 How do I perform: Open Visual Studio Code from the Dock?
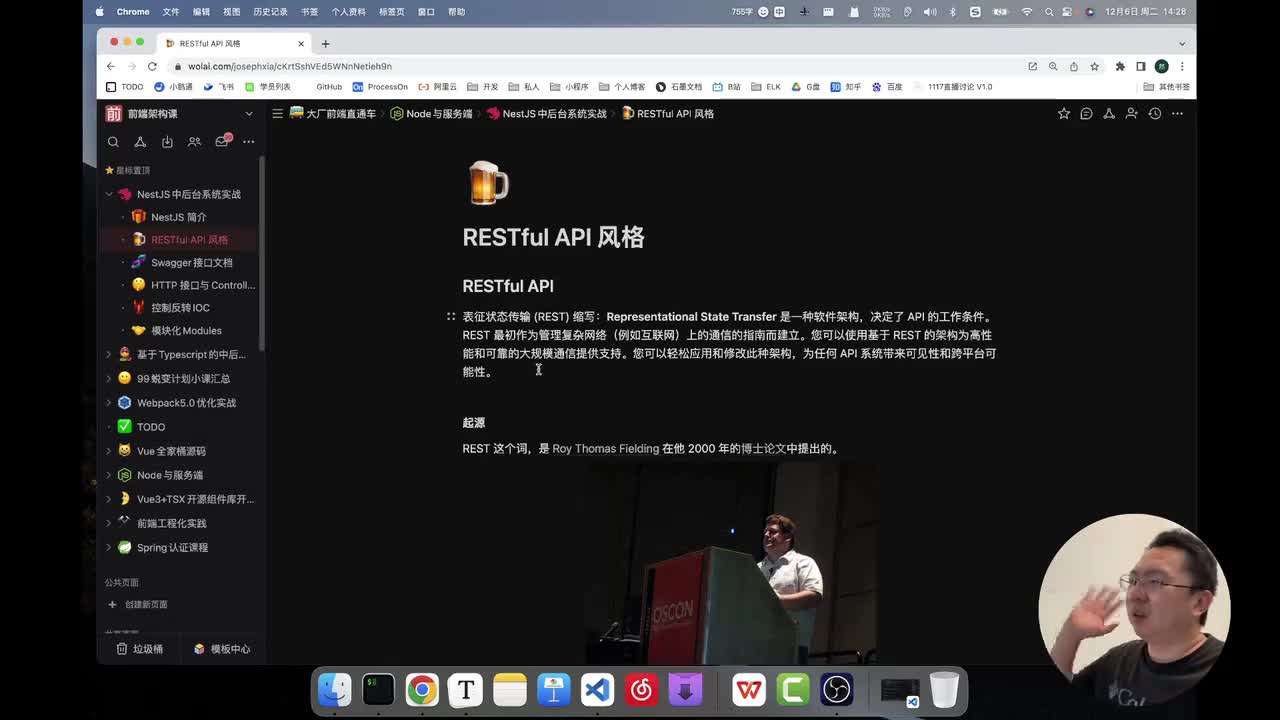pos(597,690)
